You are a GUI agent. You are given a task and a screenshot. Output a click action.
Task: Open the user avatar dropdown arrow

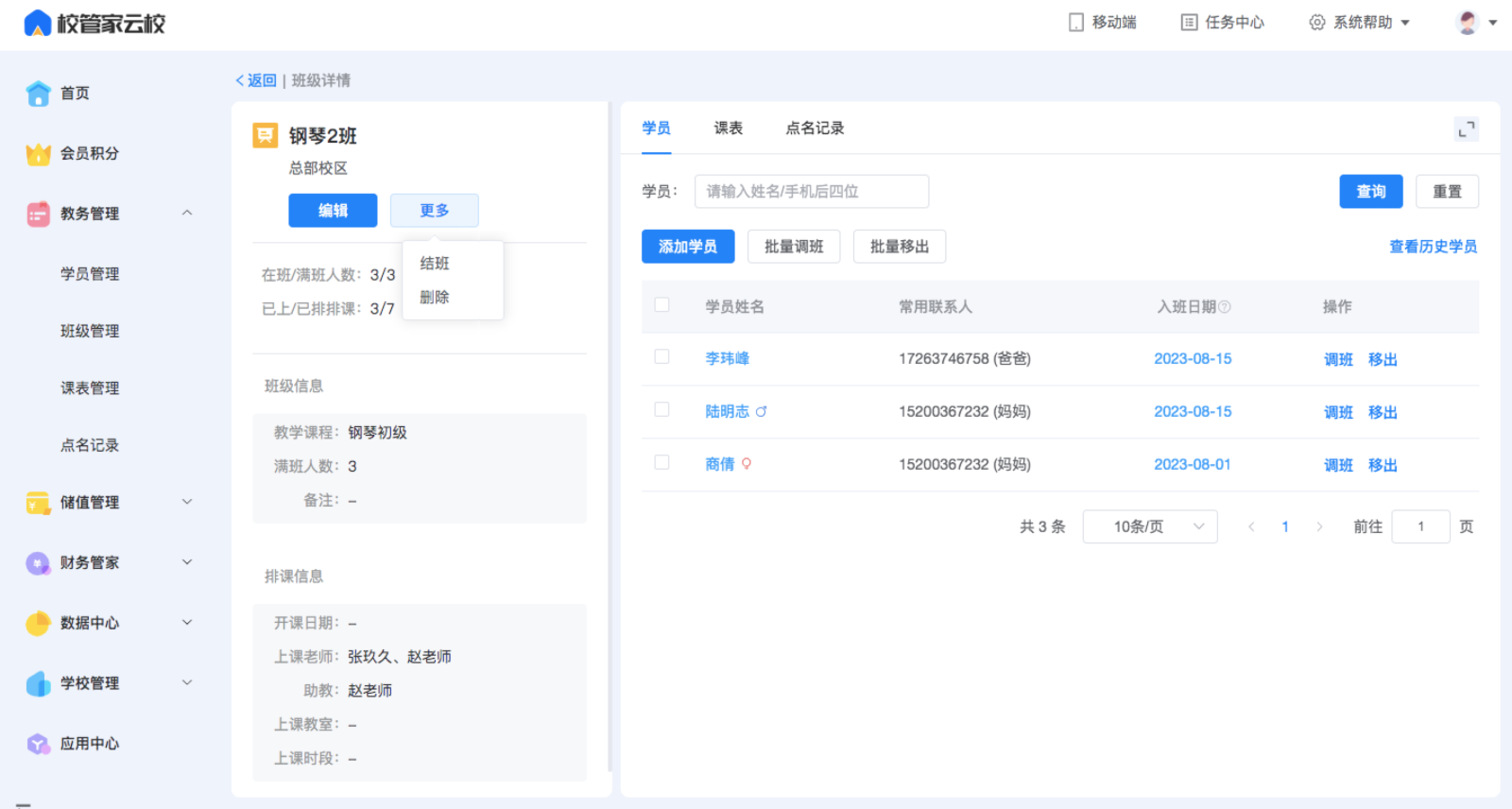point(1493,23)
